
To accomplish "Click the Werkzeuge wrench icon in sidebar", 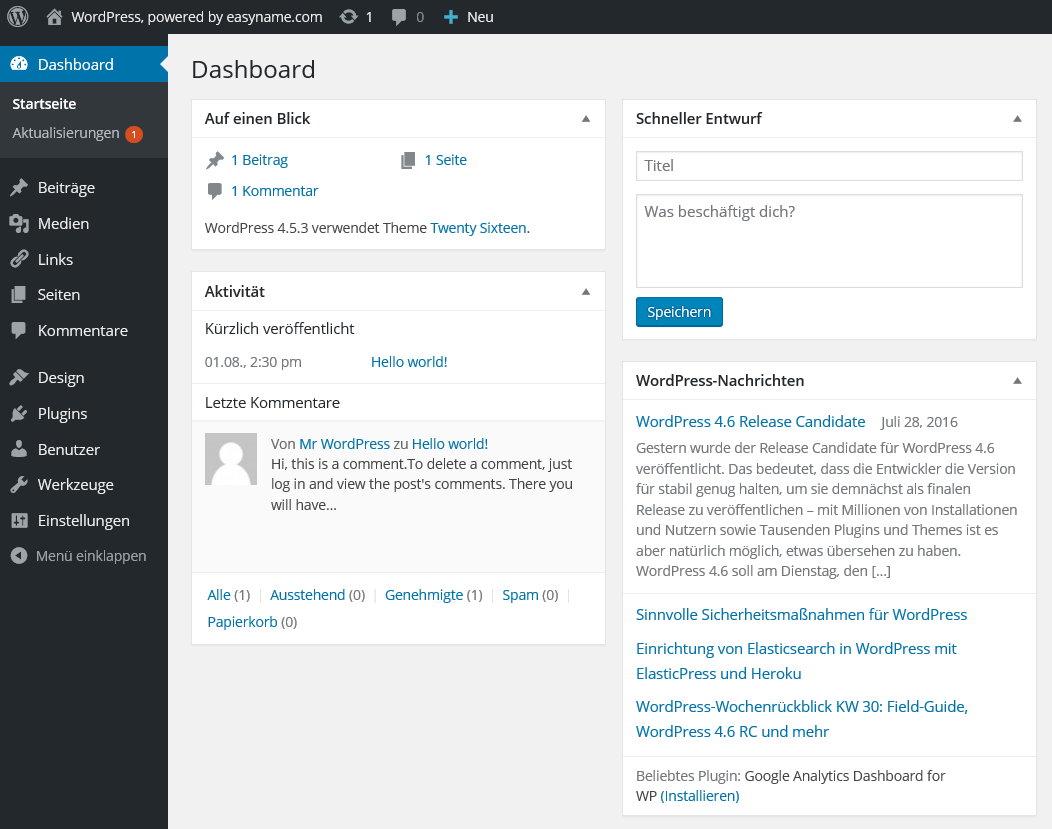I will (x=19, y=484).
